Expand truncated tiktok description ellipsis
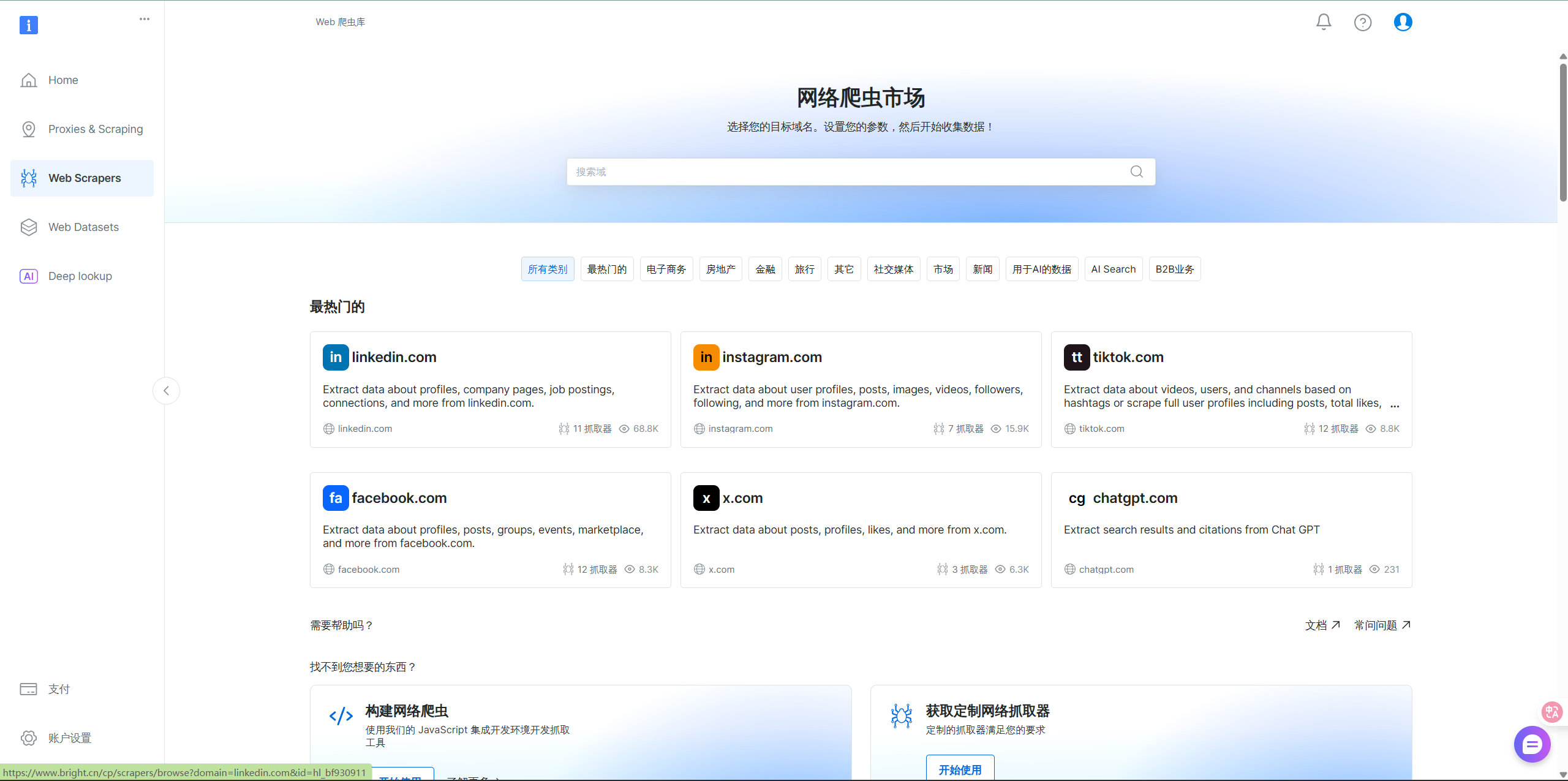The image size is (1568, 781). [x=1395, y=405]
